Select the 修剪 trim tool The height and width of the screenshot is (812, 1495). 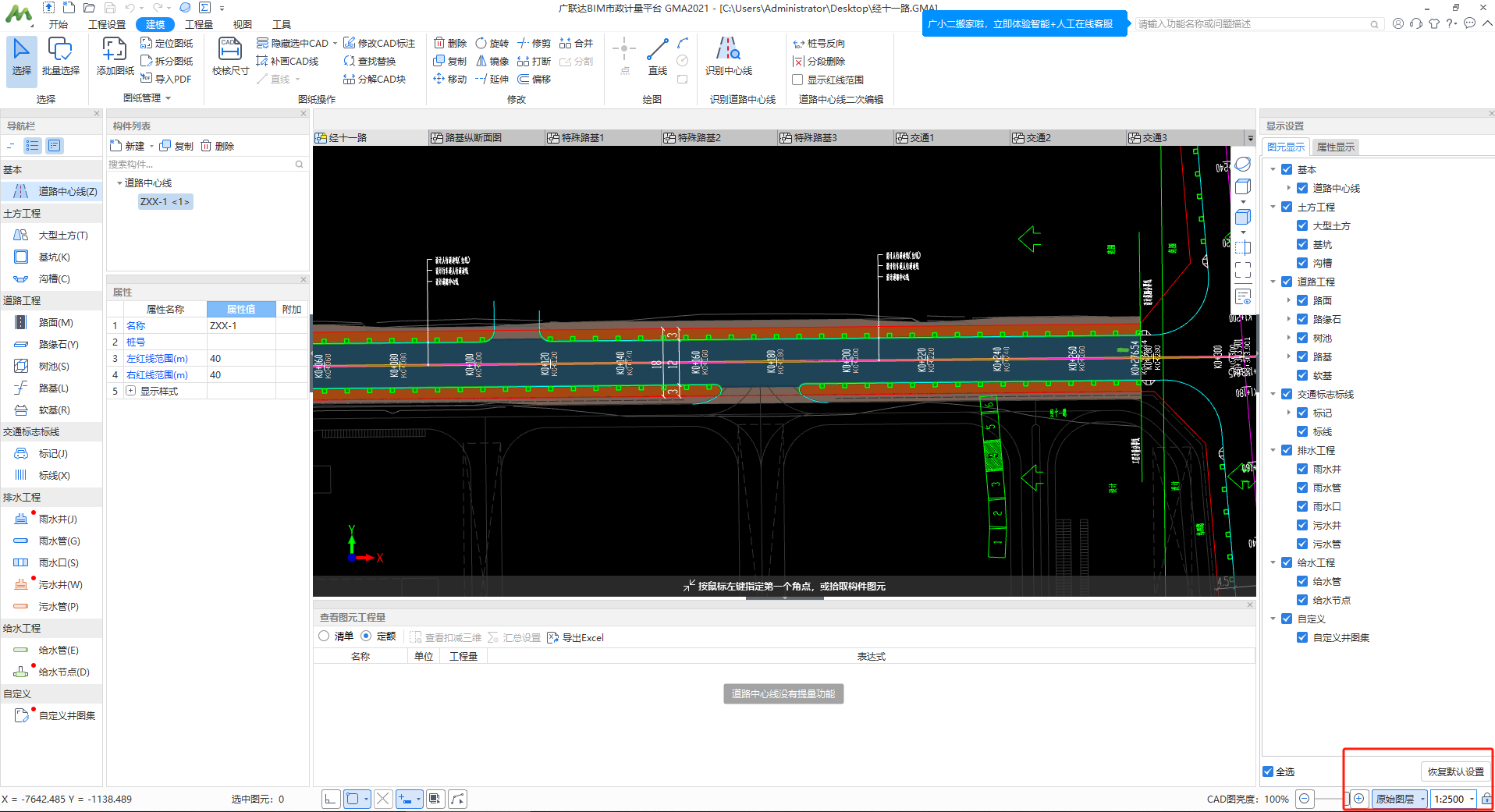click(534, 43)
